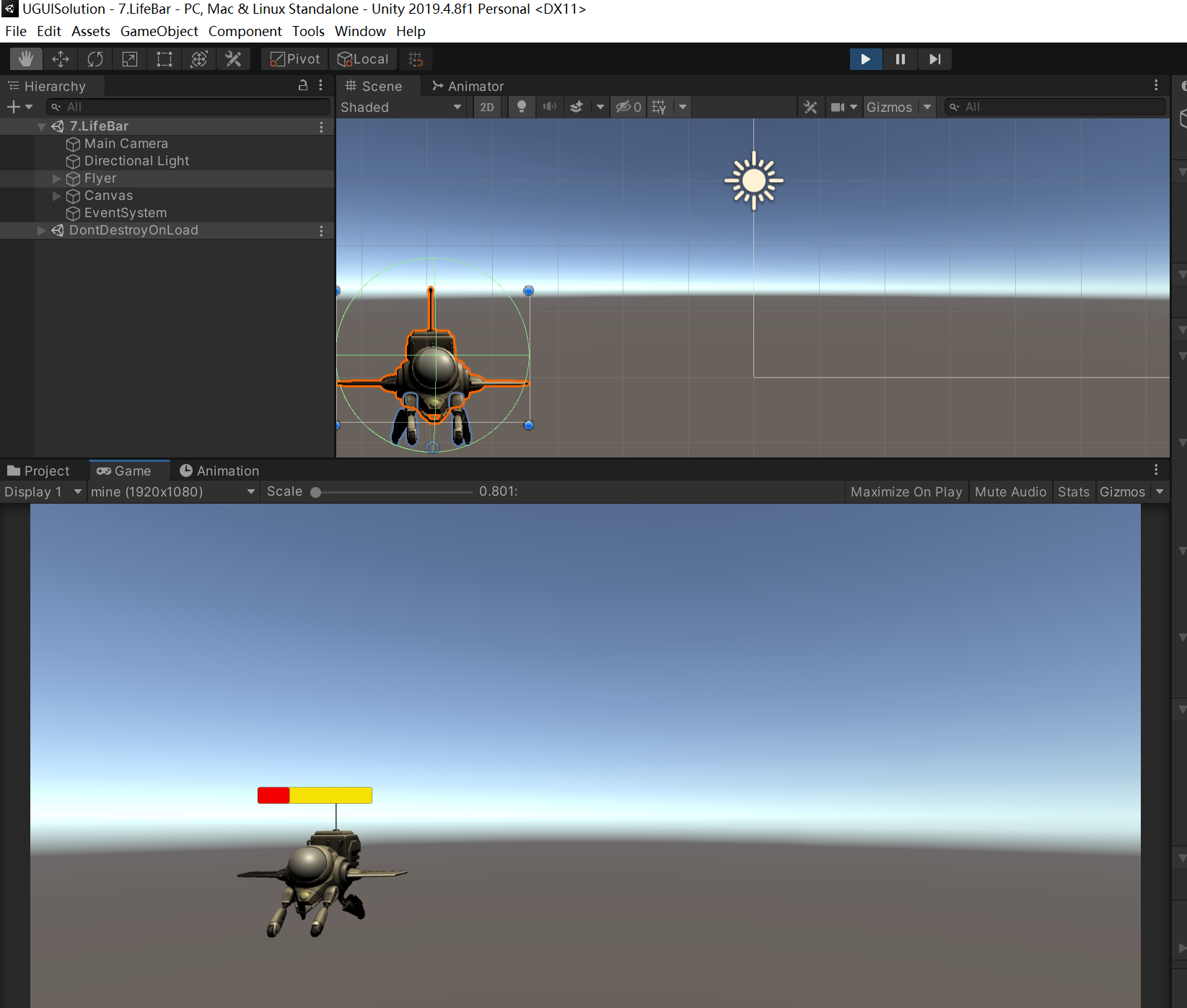The width and height of the screenshot is (1187, 1008).
Task: Select the Hand tool
Action: click(26, 59)
